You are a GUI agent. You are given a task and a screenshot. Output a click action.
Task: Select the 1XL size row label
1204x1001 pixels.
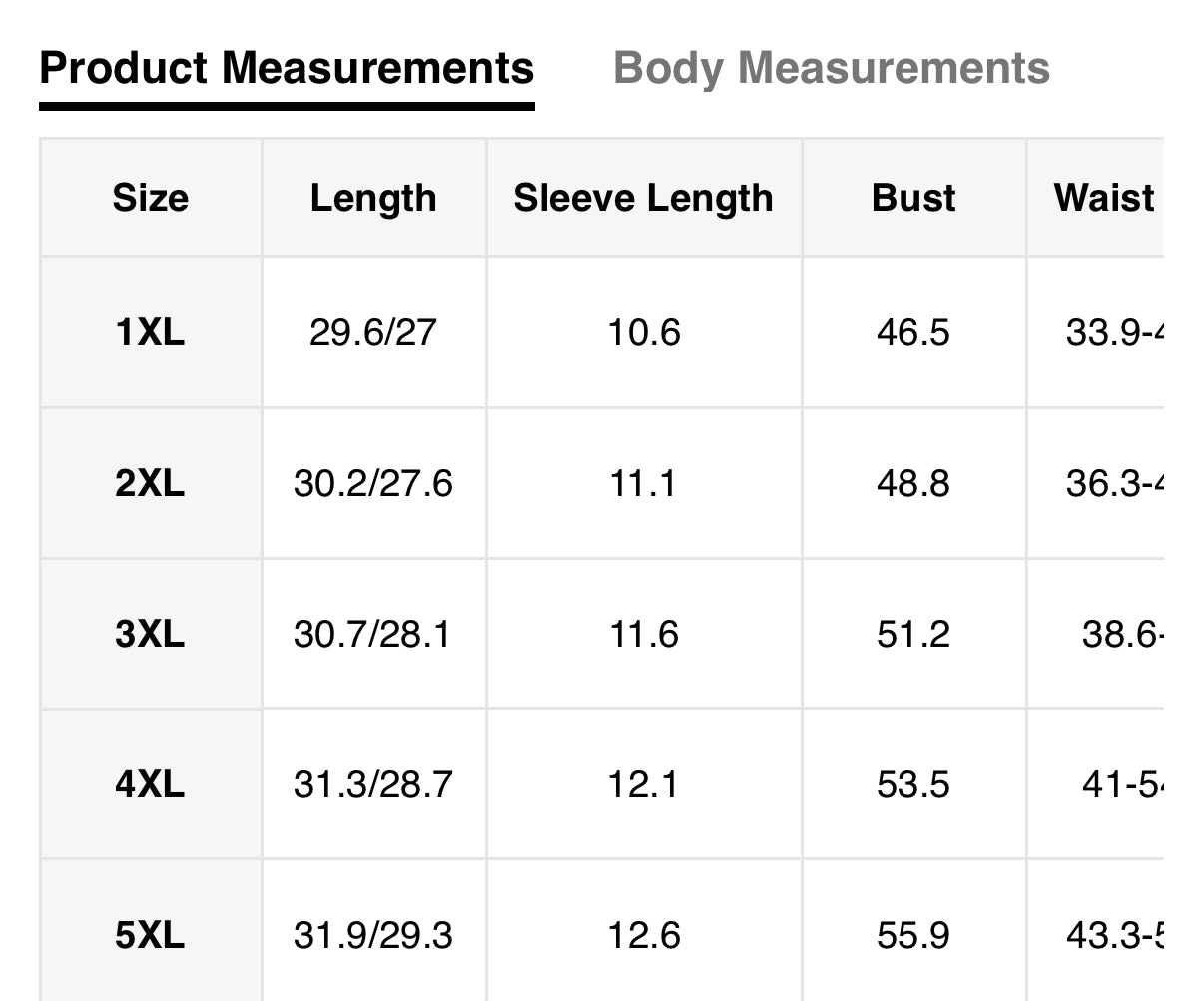(x=150, y=332)
